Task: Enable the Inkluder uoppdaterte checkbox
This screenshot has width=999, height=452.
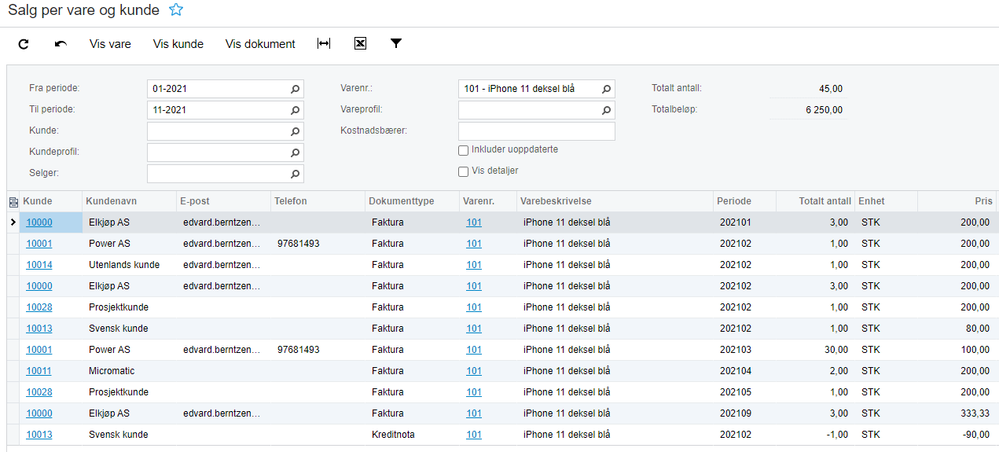Action: pos(463,150)
